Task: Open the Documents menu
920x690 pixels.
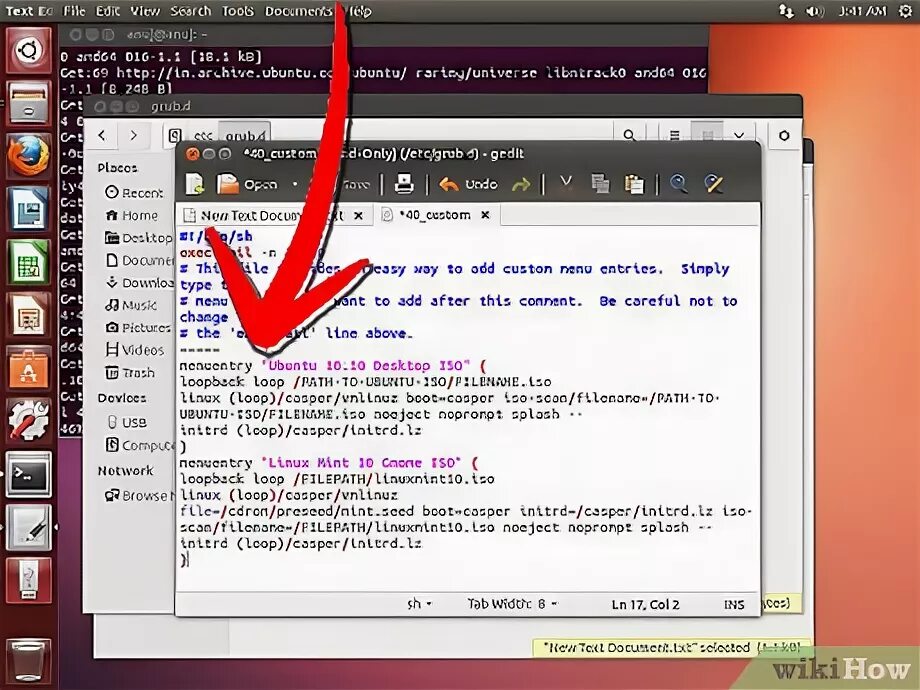Action: click(x=298, y=11)
